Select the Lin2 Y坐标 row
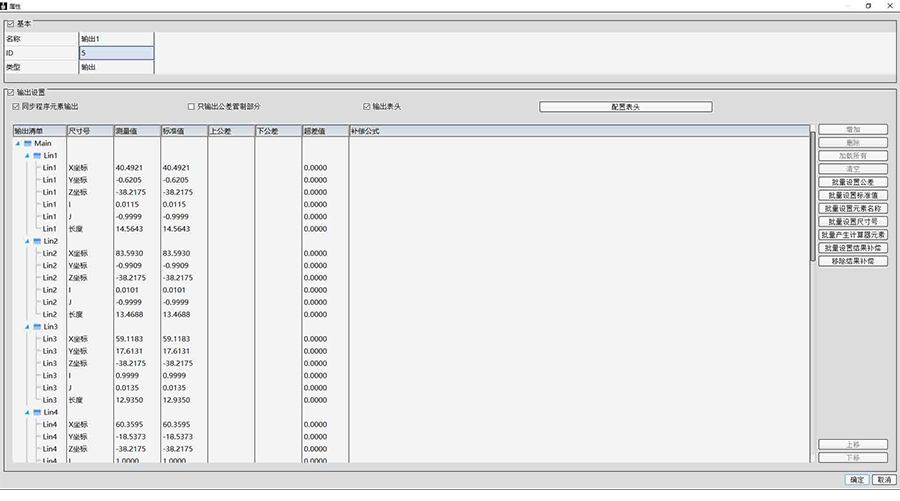Image resolution: width=900 pixels, height=501 pixels. pos(411,266)
